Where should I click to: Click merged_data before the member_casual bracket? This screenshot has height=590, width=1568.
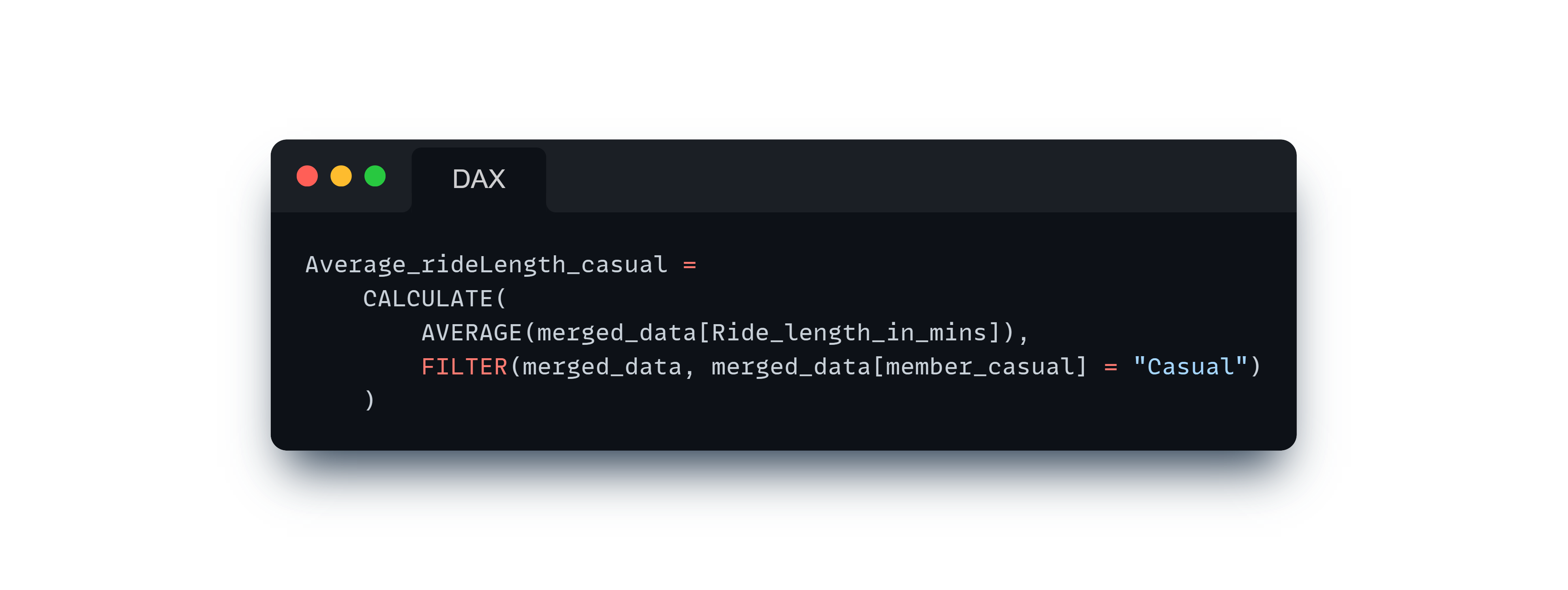(791, 368)
